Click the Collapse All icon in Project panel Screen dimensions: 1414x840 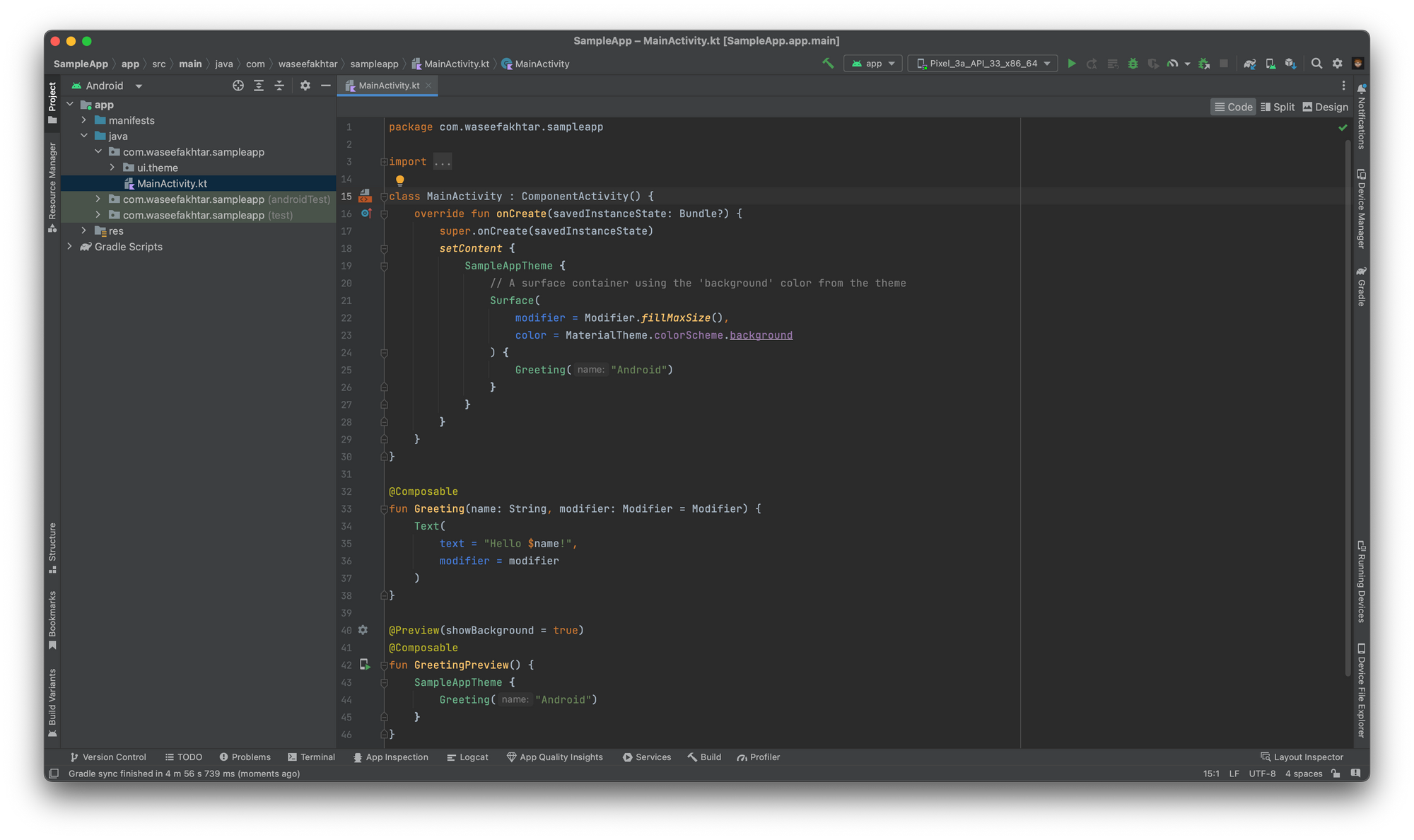coord(279,86)
